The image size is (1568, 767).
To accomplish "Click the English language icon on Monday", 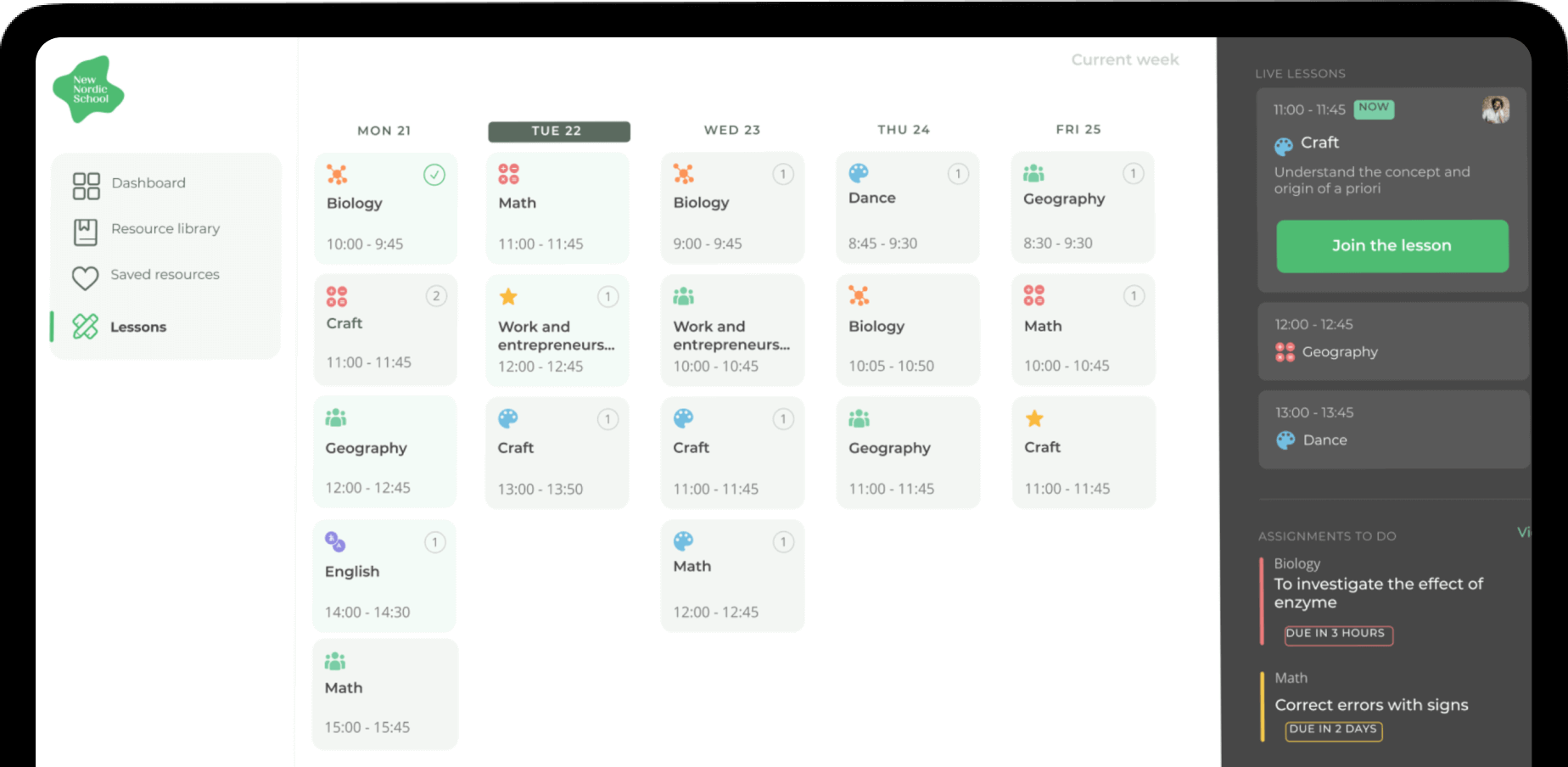I will 335,541.
